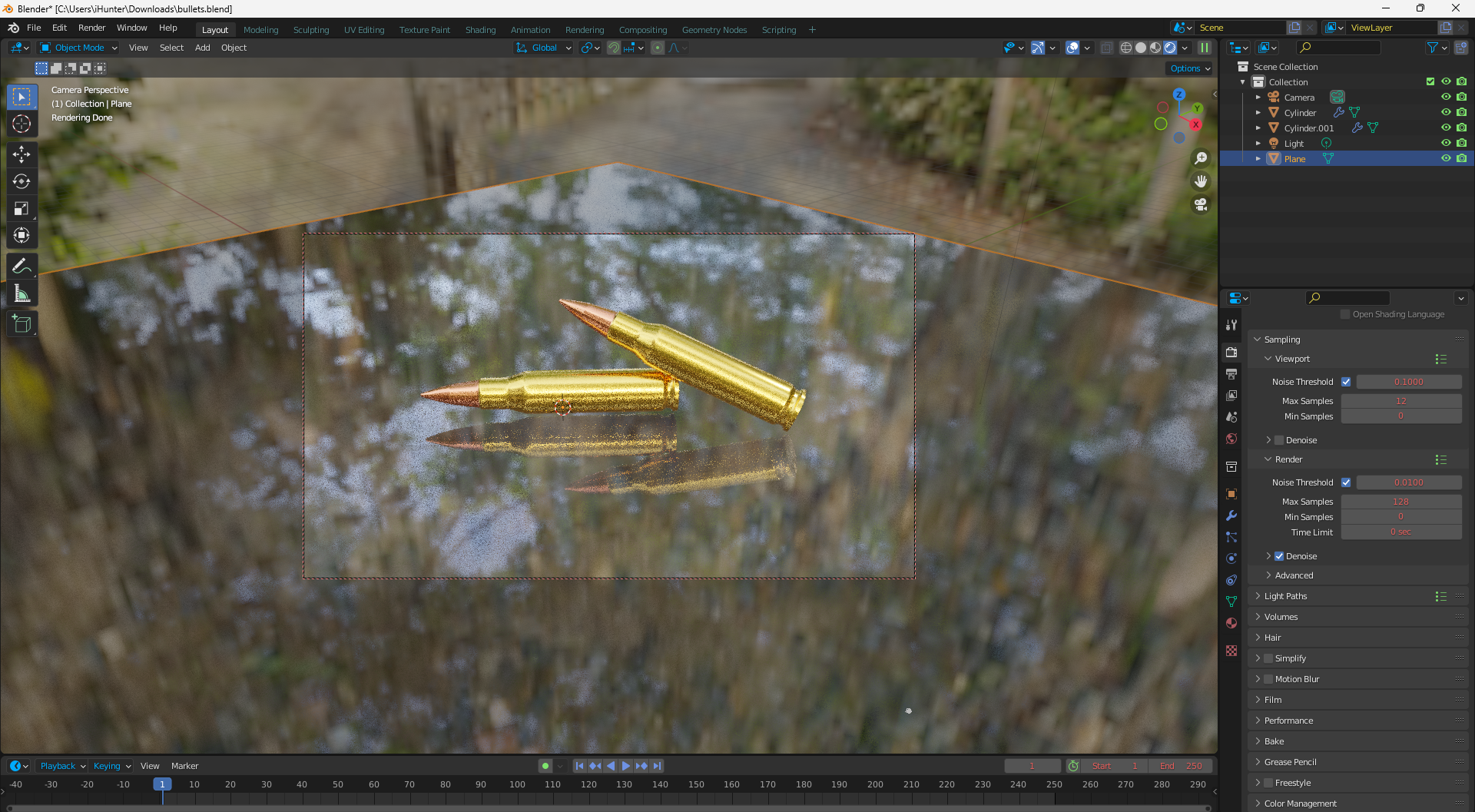This screenshot has width=1475, height=812.
Task: Open Global transform orientation dropdown
Action: point(544,48)
